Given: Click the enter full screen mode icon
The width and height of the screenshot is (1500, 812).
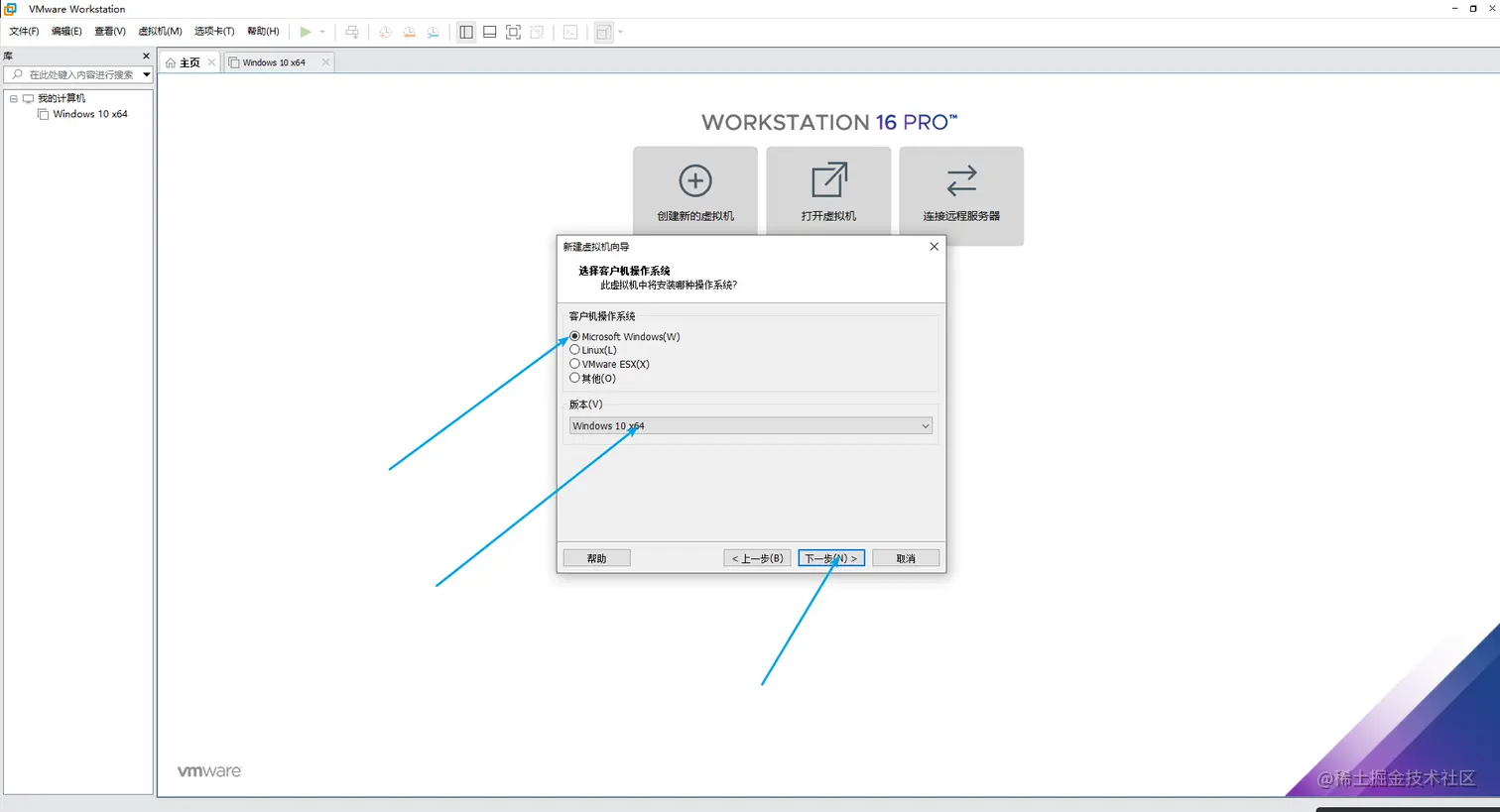Looking at the screenshot, I should (513, 32).
